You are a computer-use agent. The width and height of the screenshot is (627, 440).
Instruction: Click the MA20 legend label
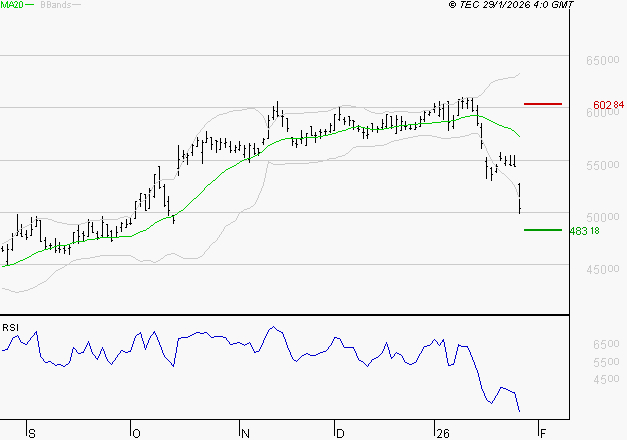pos(12,4)
